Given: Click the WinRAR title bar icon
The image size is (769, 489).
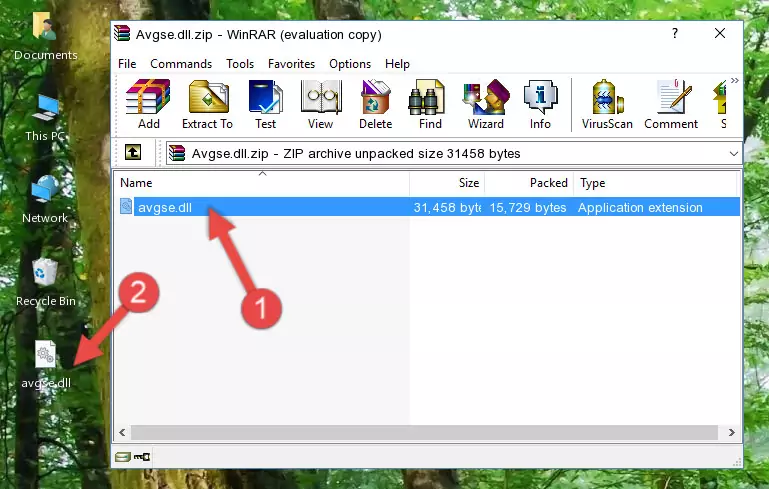Looking at the screenshot, I should point(122,34).
